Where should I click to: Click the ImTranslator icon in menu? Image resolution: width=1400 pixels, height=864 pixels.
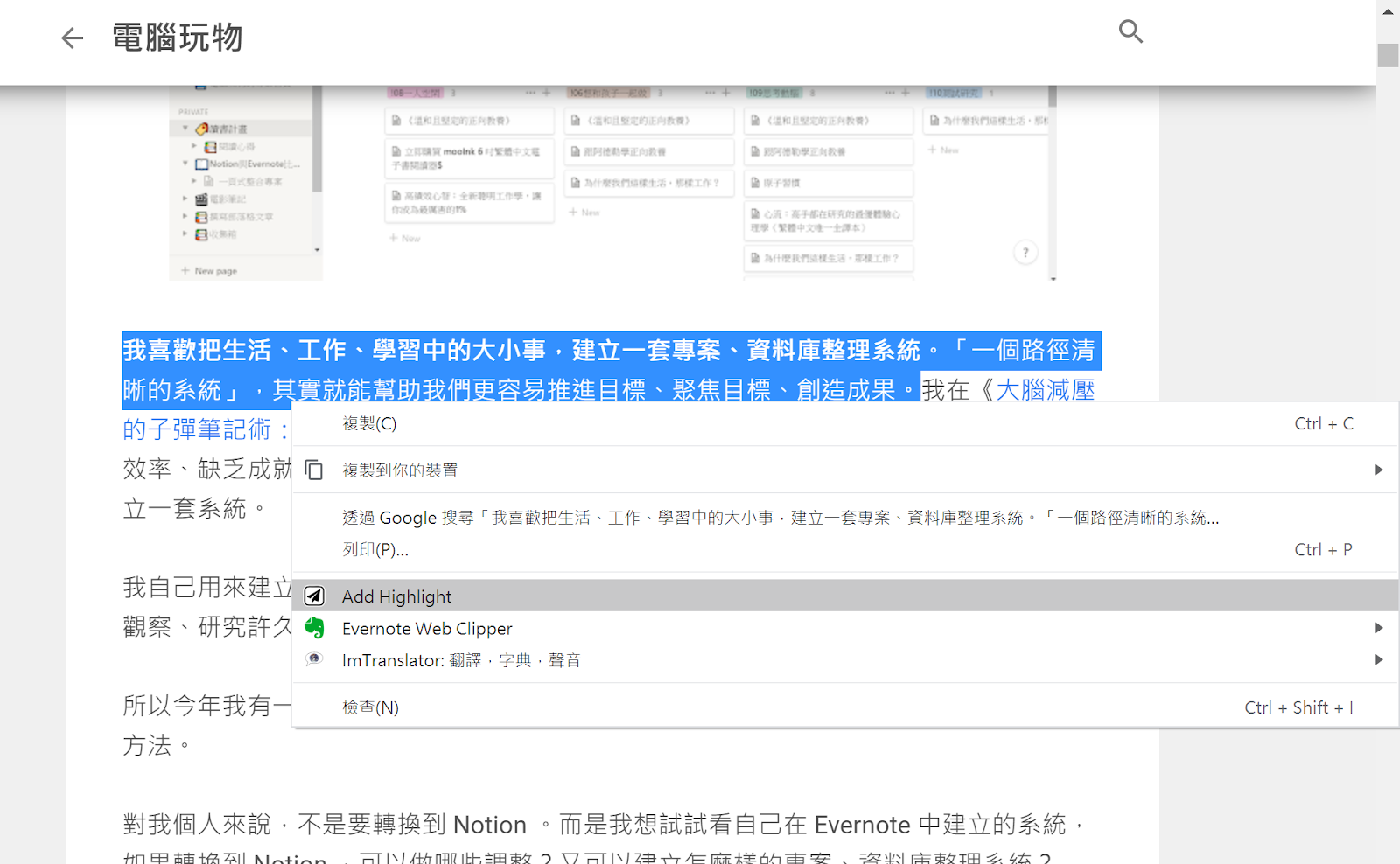tap(314, 659)
